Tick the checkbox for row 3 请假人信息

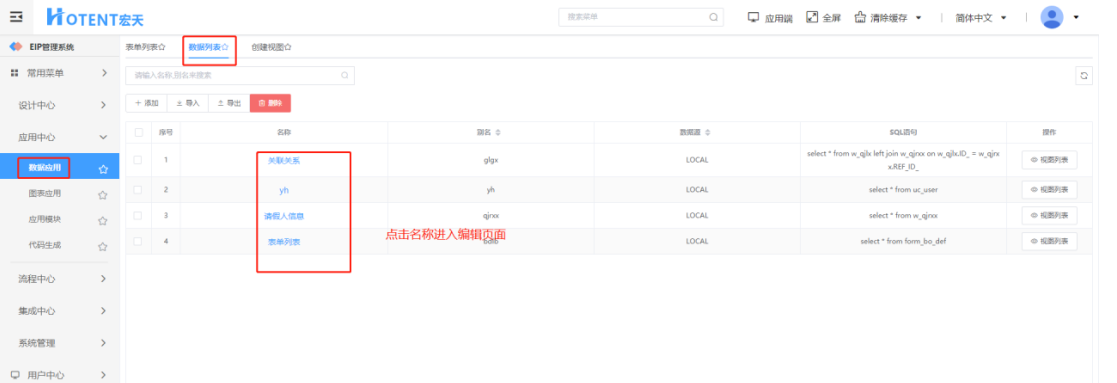[137, 216]
